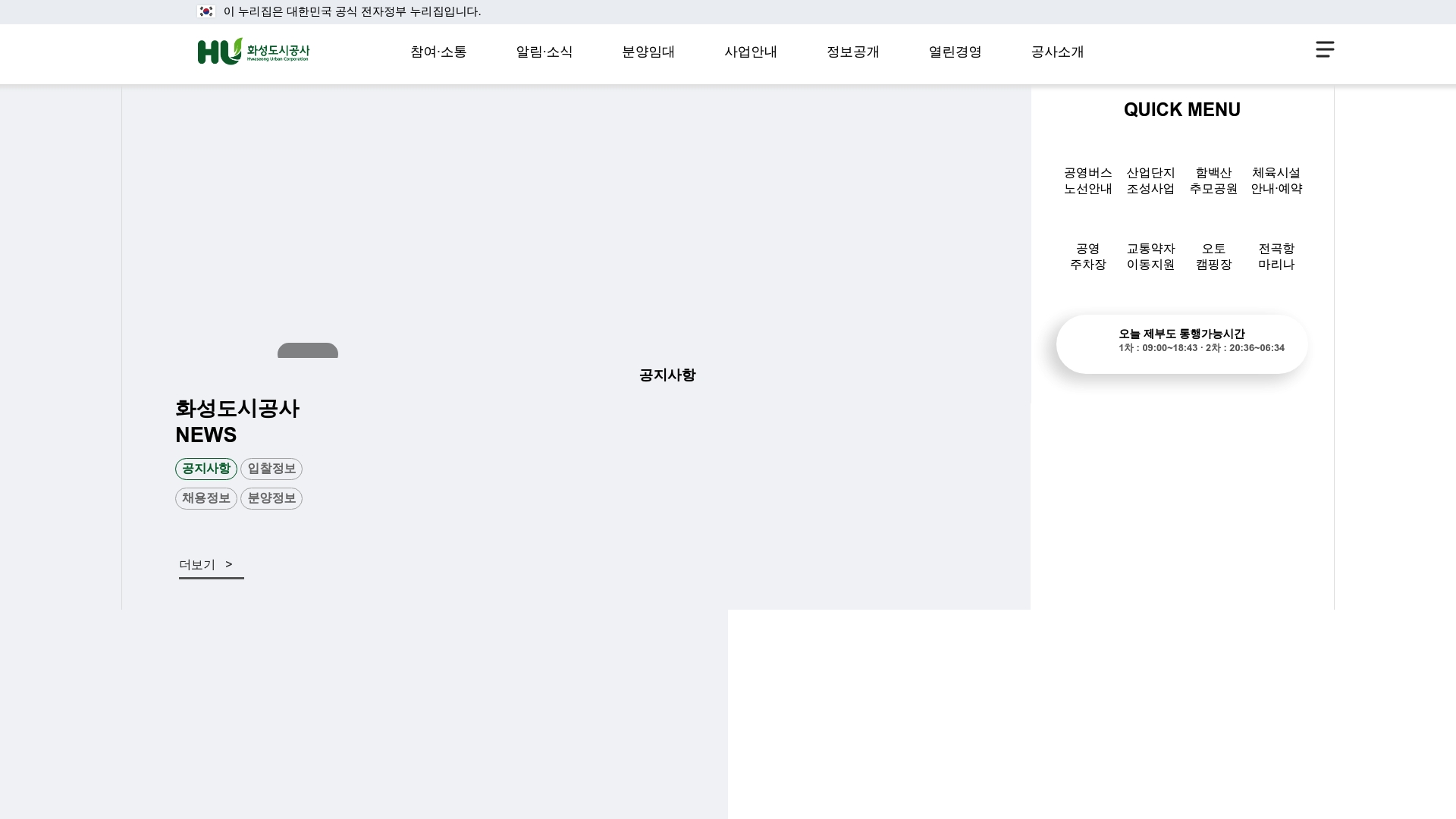
Task: Click the Korean flag icon
Action: [x=206, y=11]
